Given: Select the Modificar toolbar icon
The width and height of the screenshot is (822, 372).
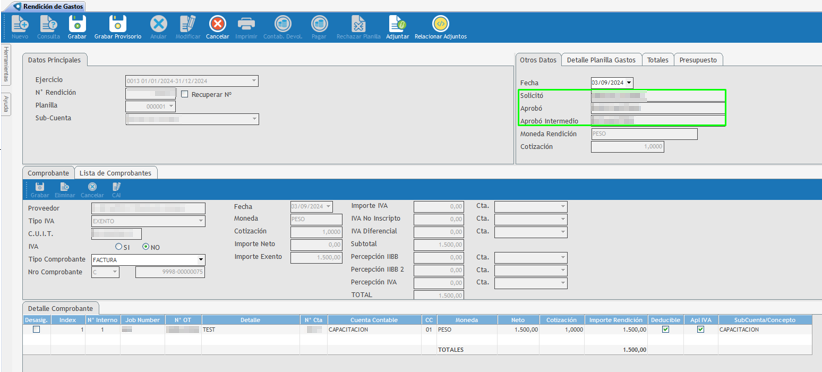Looking at the screenshot, I should coord(188,24).
